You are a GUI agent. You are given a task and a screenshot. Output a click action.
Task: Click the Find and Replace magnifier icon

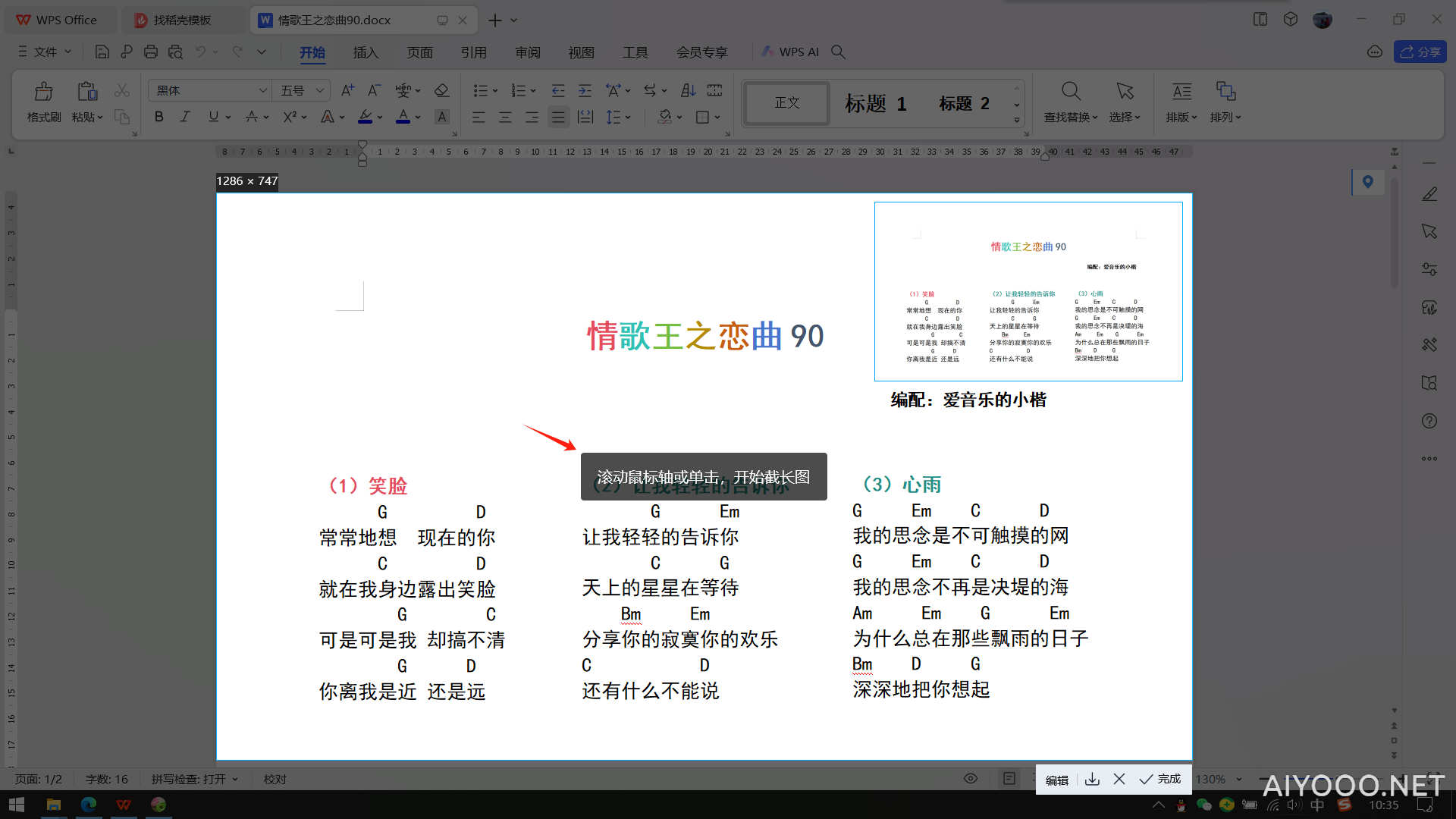point(1071,92)
